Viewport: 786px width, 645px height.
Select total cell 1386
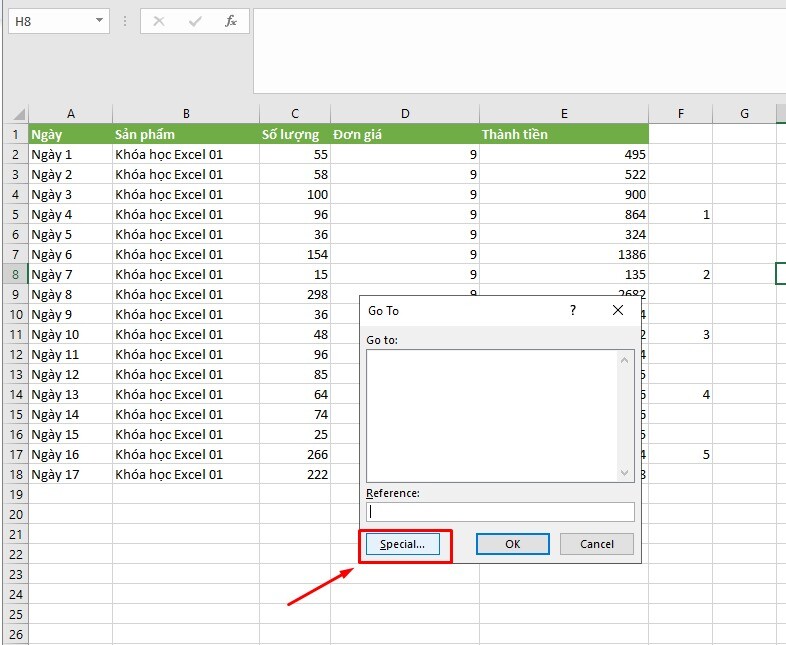[564, 254]
